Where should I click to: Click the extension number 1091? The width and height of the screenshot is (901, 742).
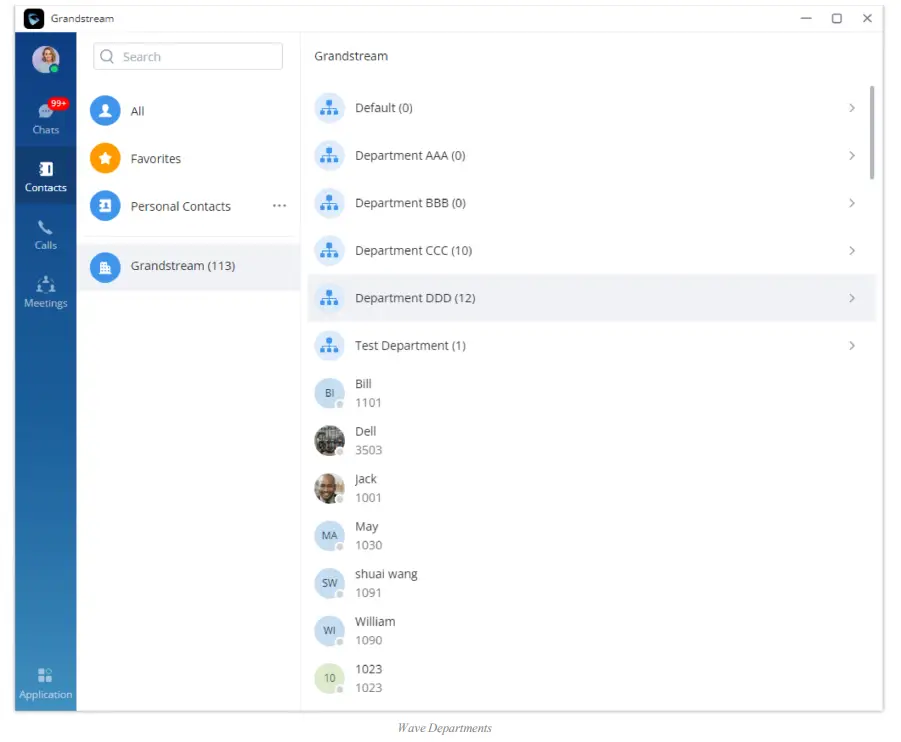368,593
